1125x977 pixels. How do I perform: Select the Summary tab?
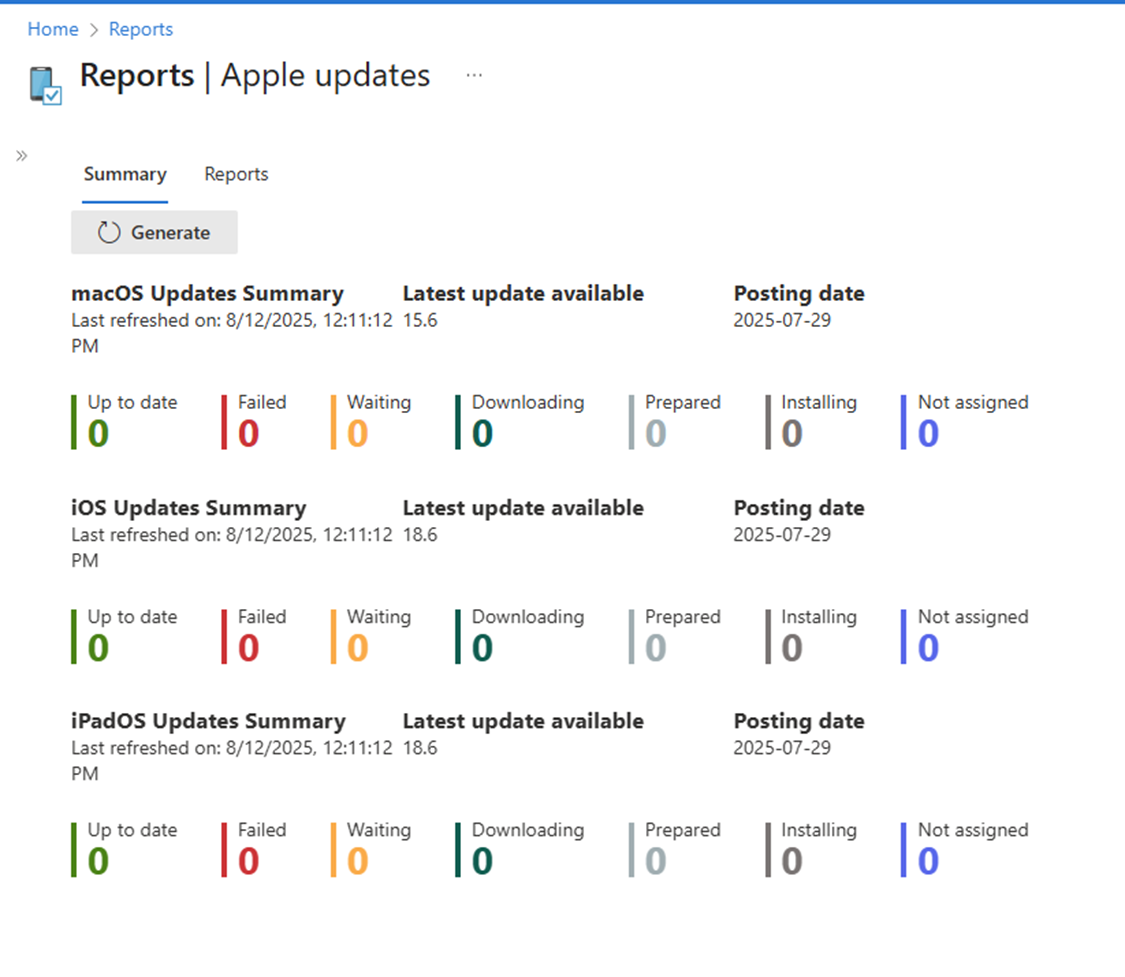pos(124,173)
